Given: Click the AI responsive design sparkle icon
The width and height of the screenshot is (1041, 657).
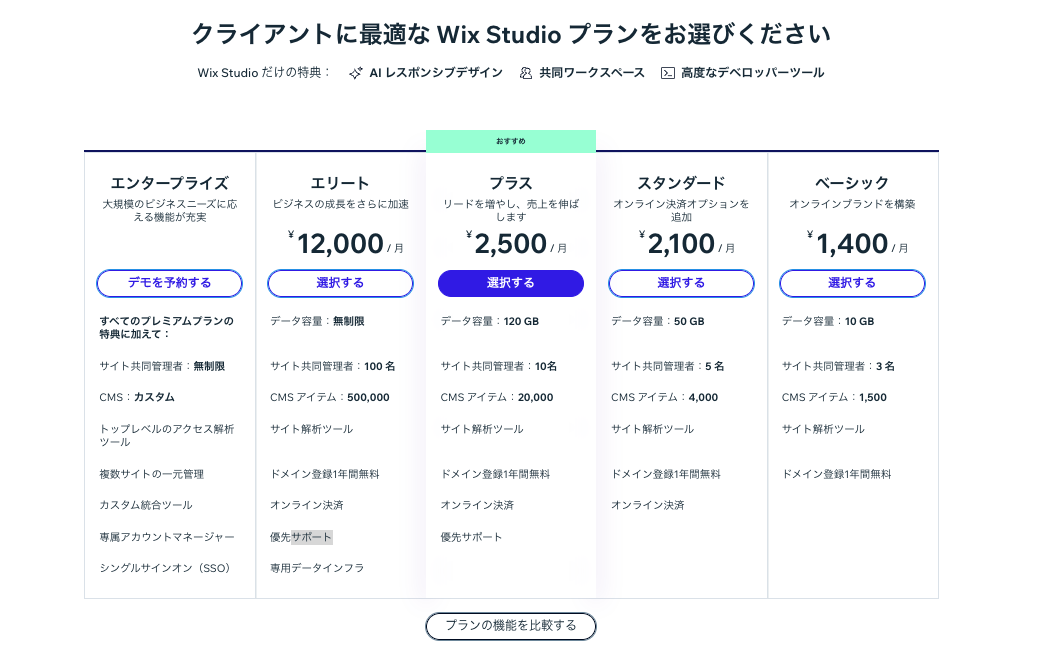Looking at the screenshot, I should [x=356, y=73].
